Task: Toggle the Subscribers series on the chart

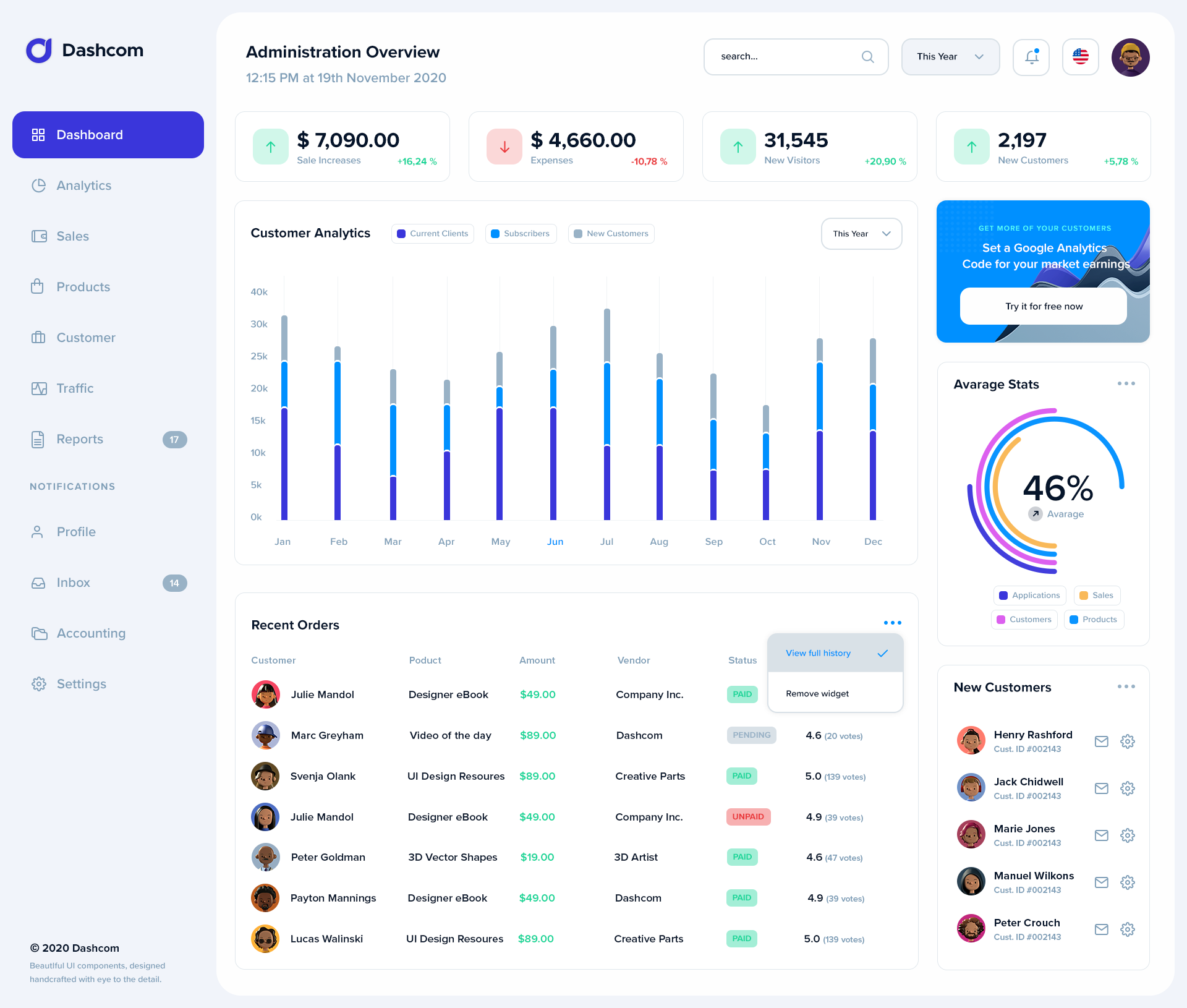Action: click(520, 233)
